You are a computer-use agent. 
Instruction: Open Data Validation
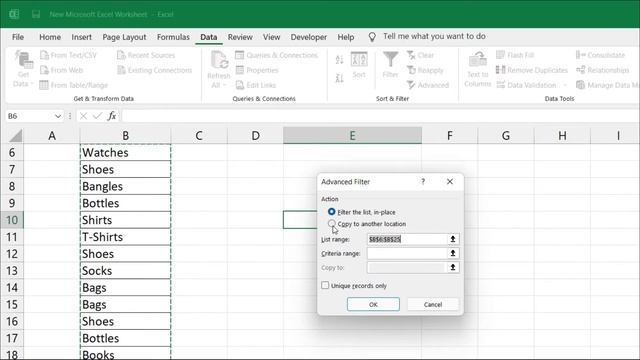(526, 85)
